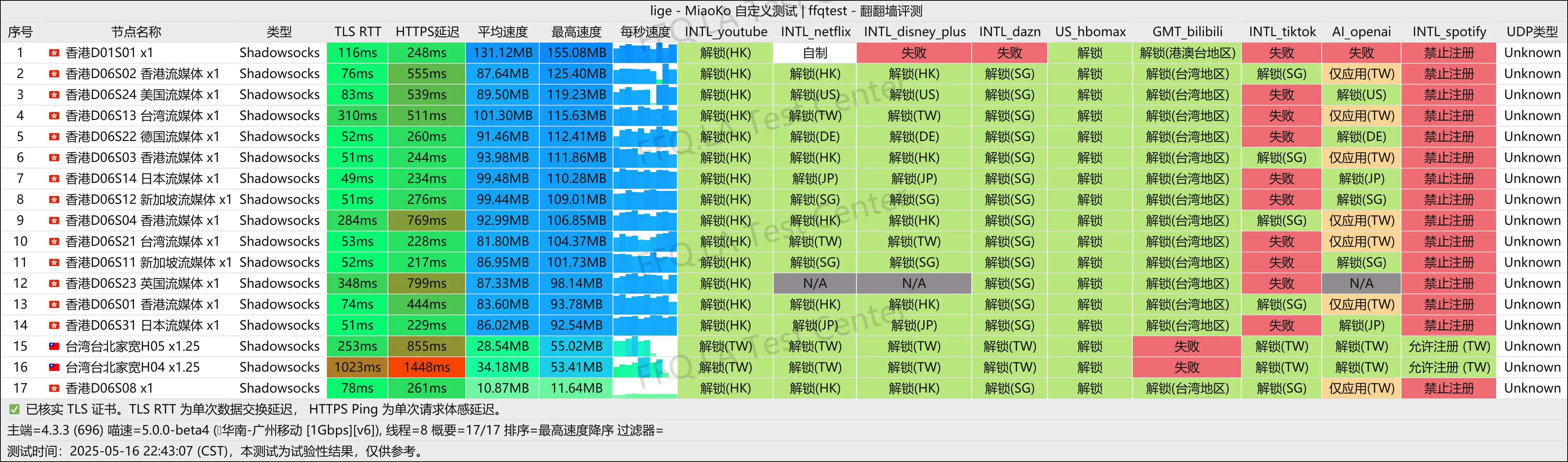1568x462 pixels.
Task: Click the 测试时间 2025-05-16 footer line
Action: click(215, 452)
